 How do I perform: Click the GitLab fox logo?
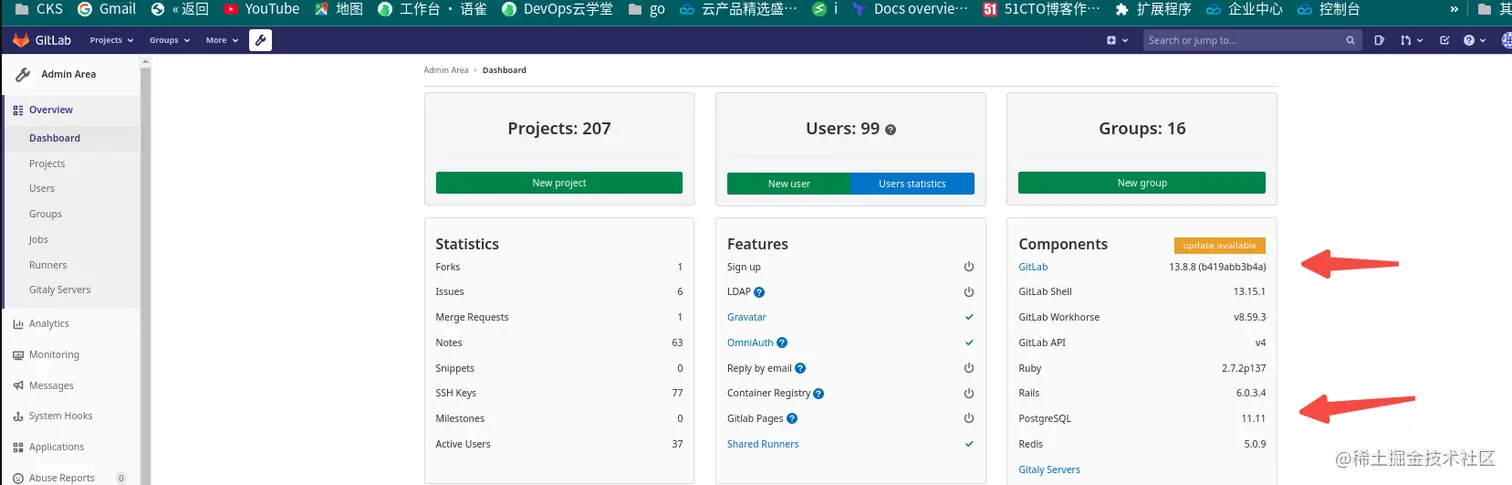(x=21, y=40)
